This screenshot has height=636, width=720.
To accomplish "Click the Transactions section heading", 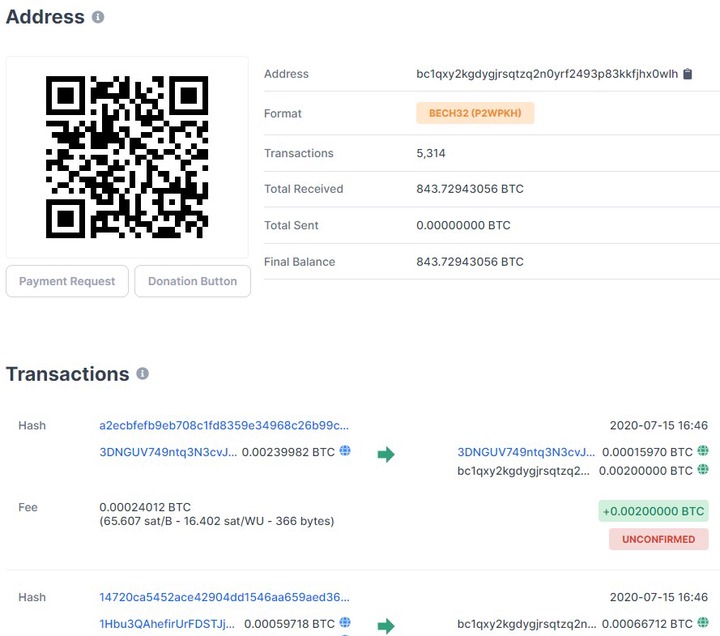I will point(68,374).
